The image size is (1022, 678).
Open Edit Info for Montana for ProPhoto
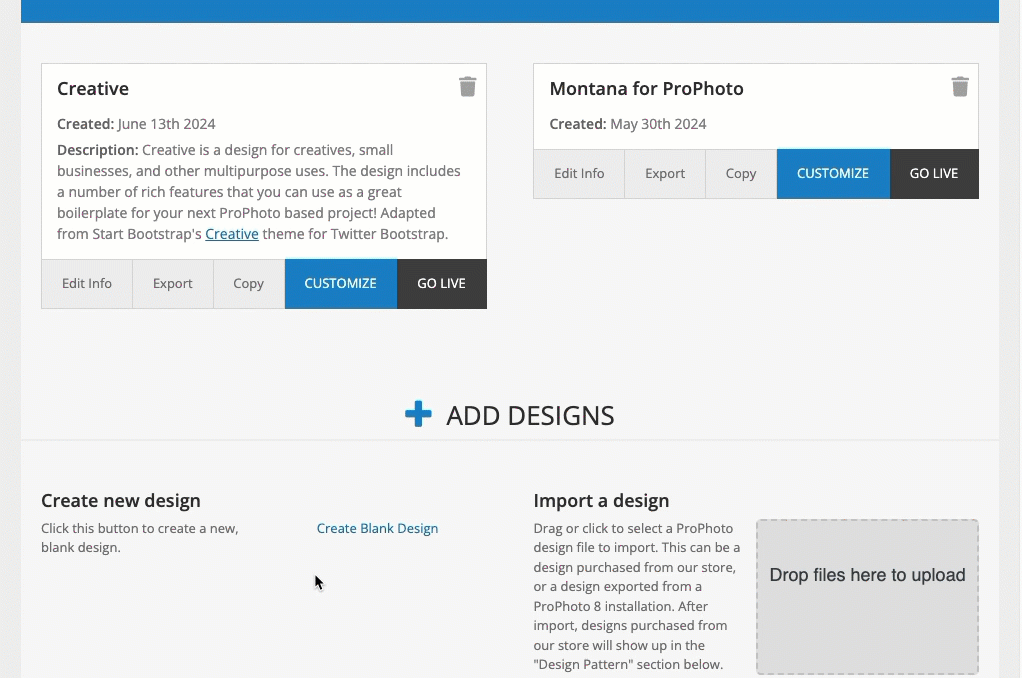579,173
